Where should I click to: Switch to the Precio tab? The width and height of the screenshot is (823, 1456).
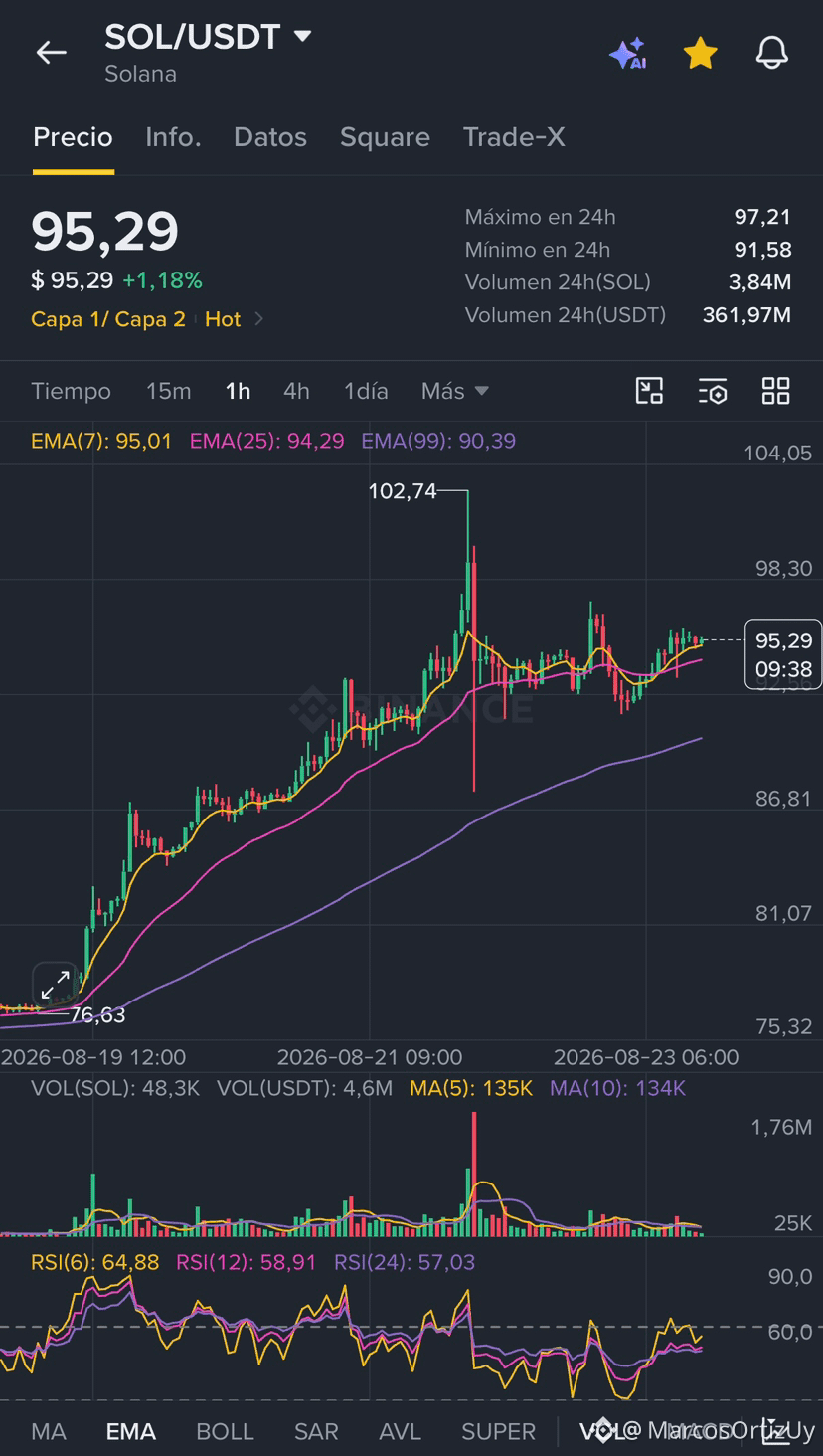pyautogui.click(x=73, y=137)
